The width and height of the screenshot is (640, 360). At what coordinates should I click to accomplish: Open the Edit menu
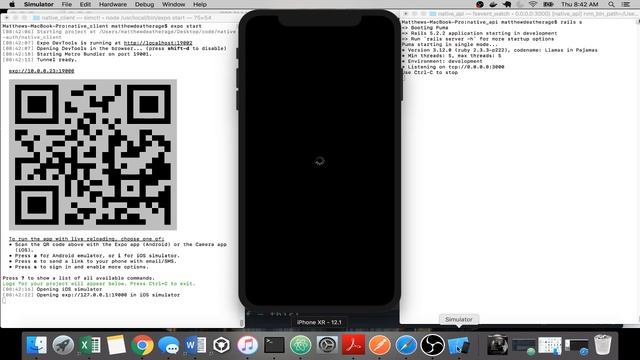[85, 4]
